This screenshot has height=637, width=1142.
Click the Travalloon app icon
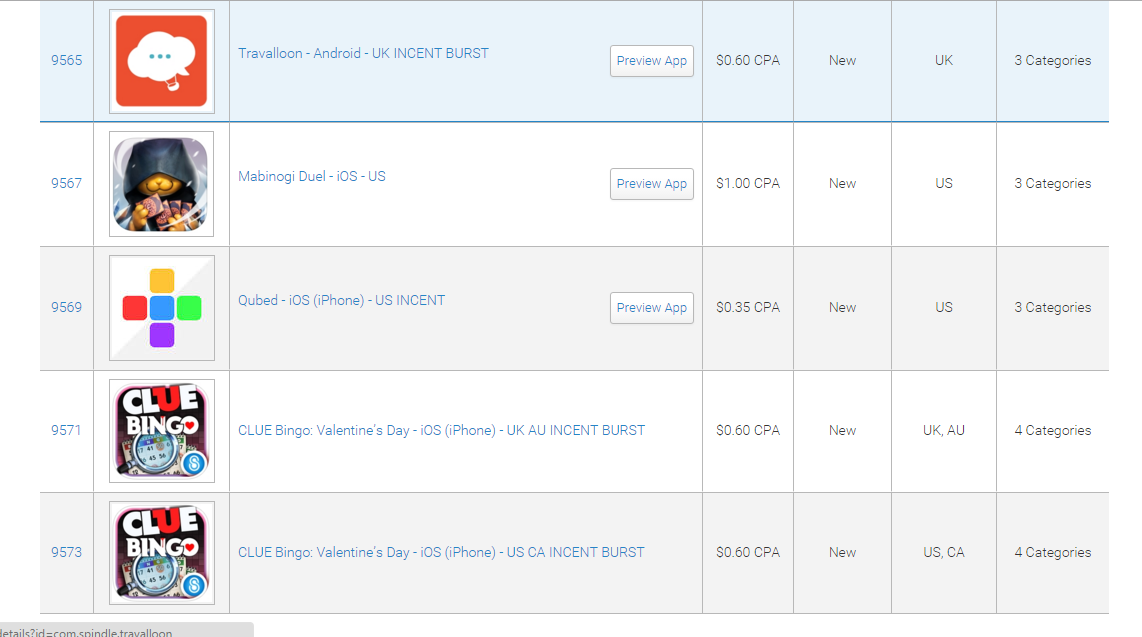click(x=161, y=61)
